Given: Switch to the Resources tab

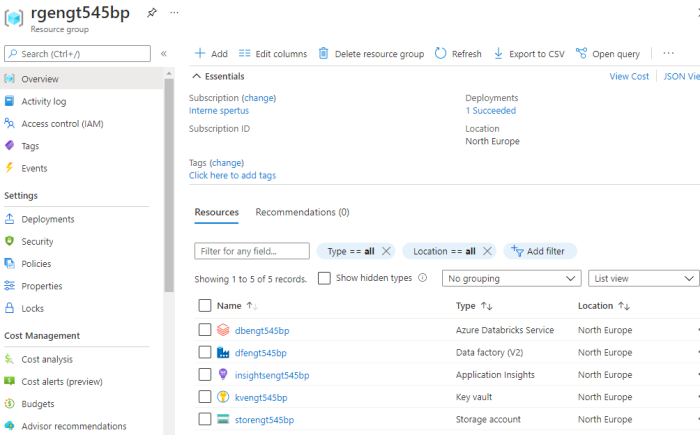Looking at the screenshot, I should (217, 212).
